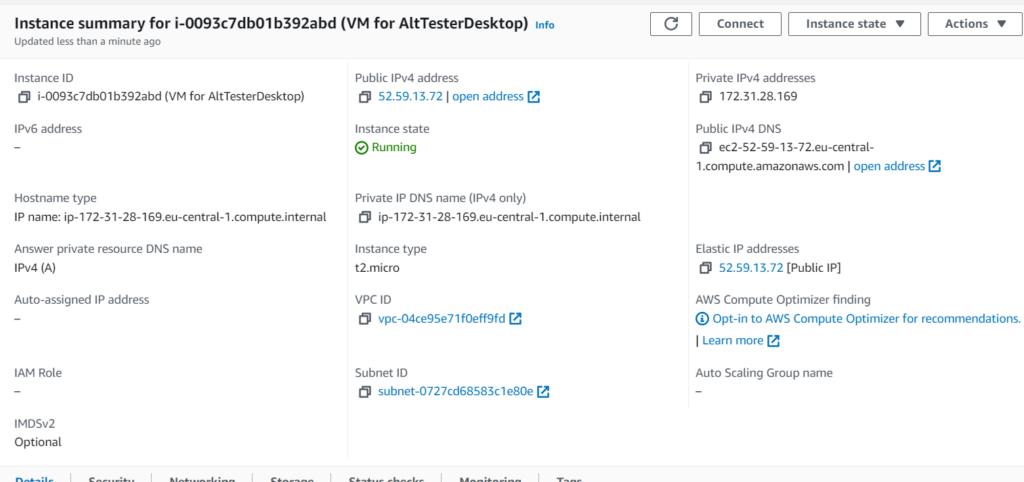Click external link icon beside VPC ID
This screenshot has width=1024, height=482.
[x=515, y=319]
